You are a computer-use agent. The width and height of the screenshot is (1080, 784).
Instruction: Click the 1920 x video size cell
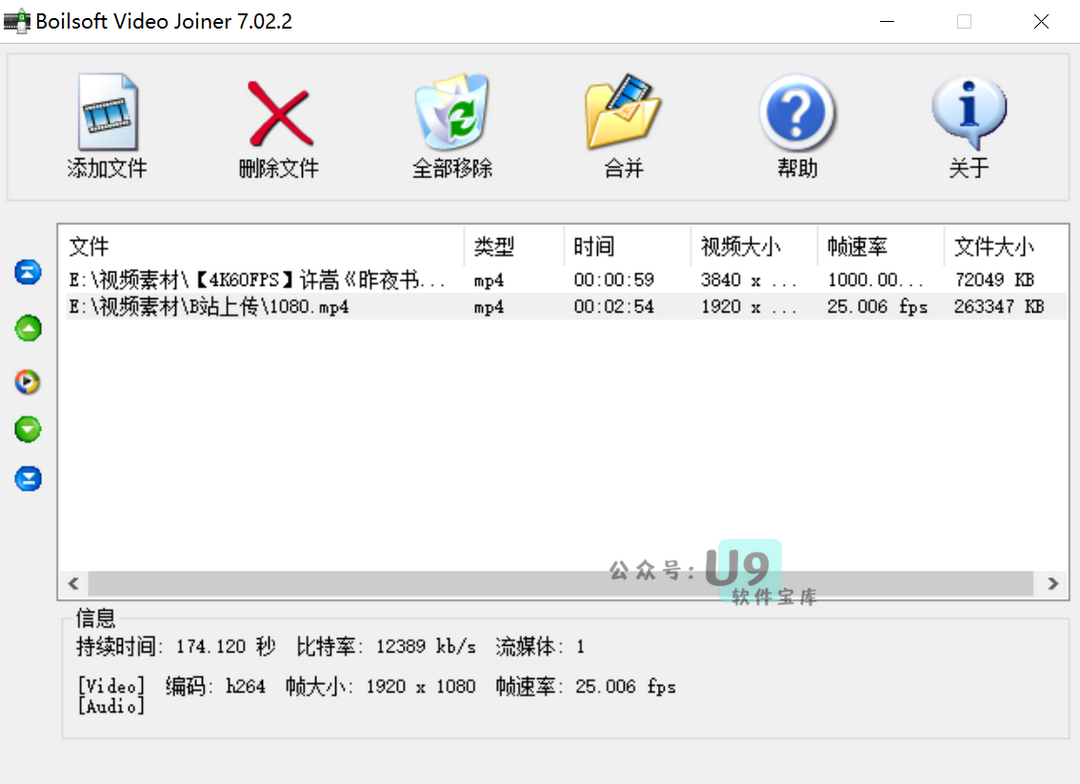(749, 307)
